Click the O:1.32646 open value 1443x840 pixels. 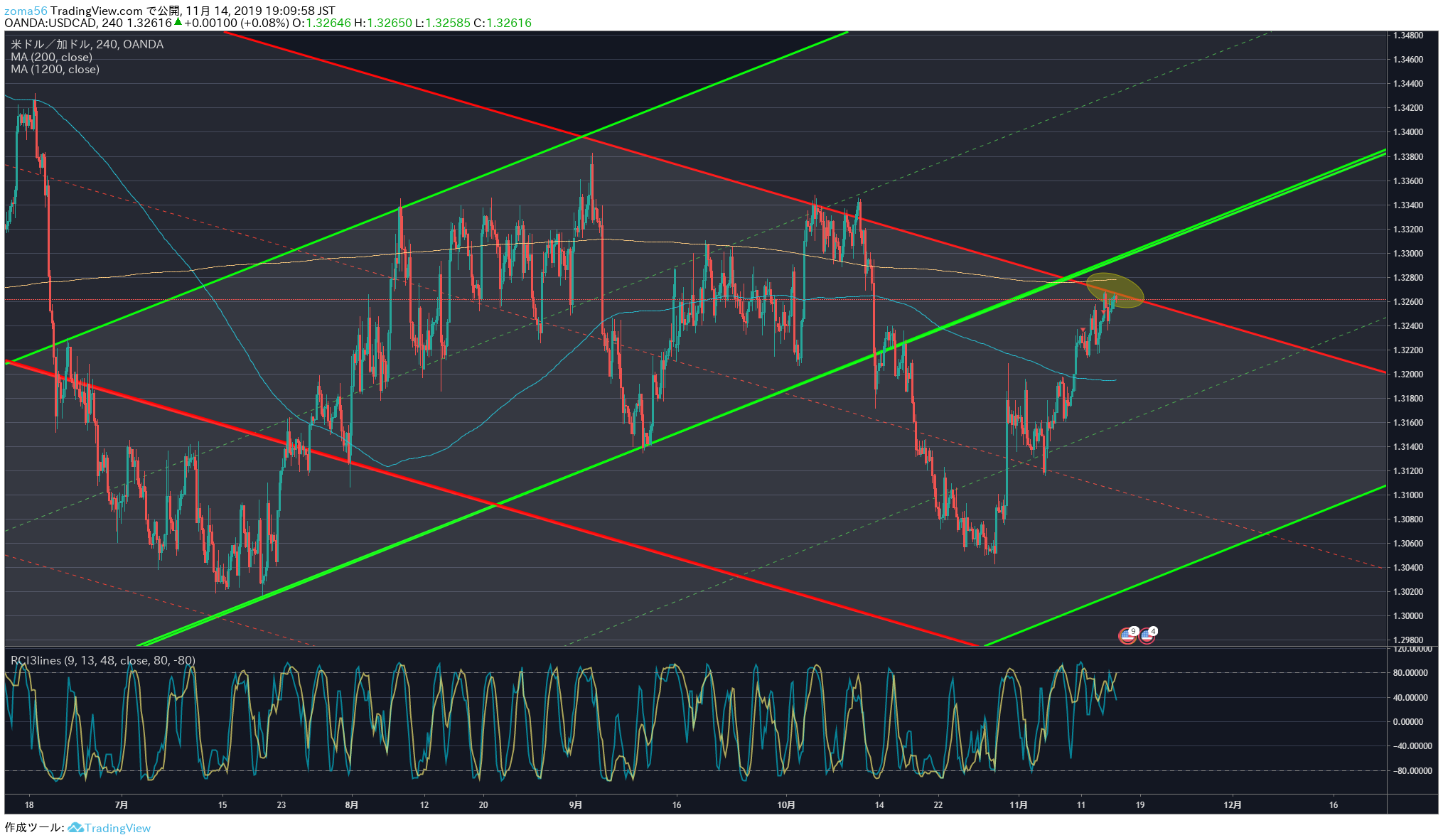point(322,23)
